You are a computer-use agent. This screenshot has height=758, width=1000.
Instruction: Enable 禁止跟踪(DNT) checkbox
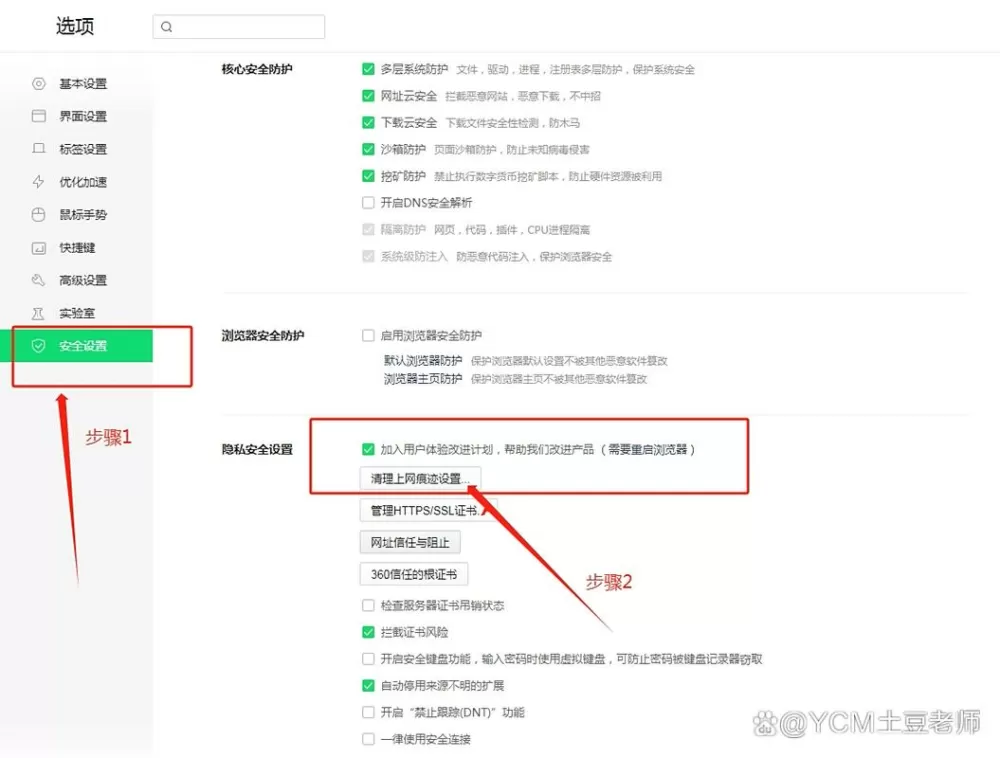pyautogui.click(x=368, y=712)
